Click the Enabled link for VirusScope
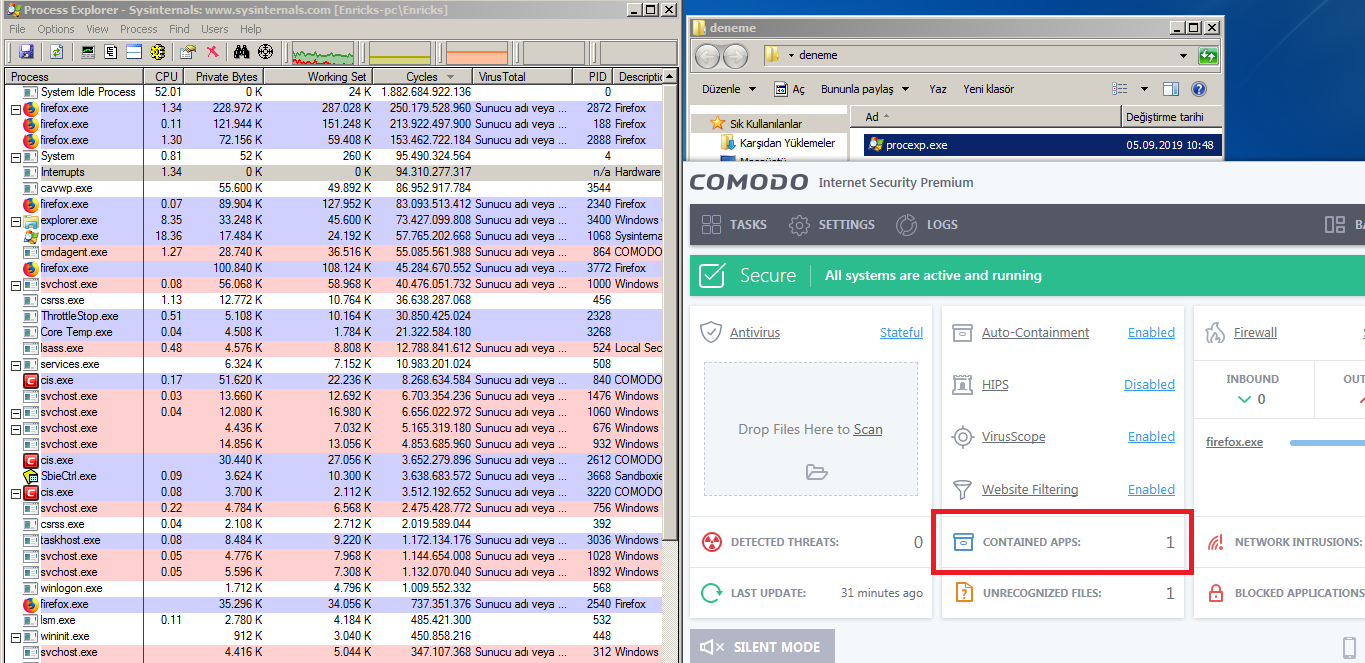This screenshot has height=663, width=1365. 1151,436
